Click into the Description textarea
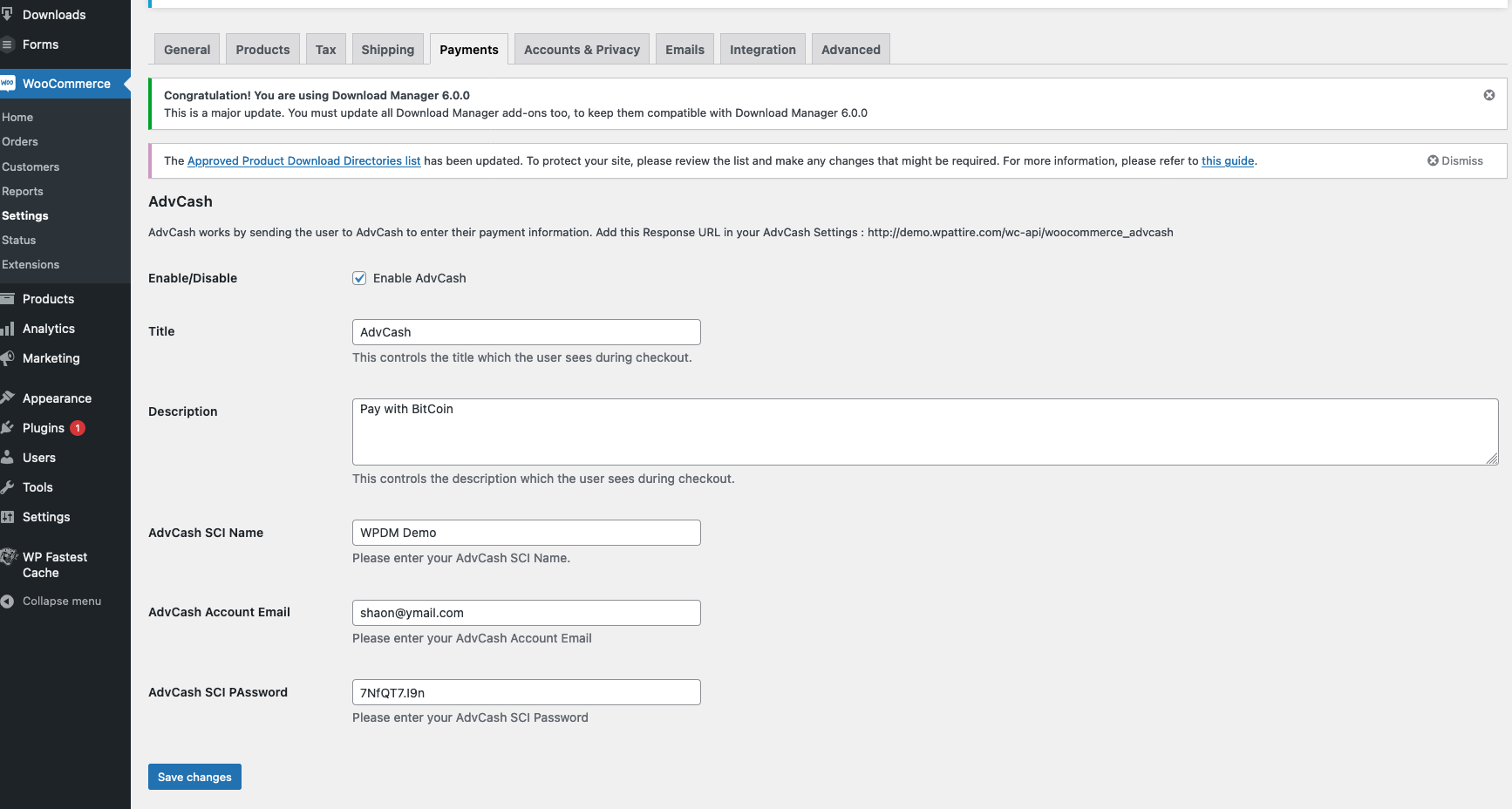Screen dimensions: 1512x809 (x=925, y=432)
